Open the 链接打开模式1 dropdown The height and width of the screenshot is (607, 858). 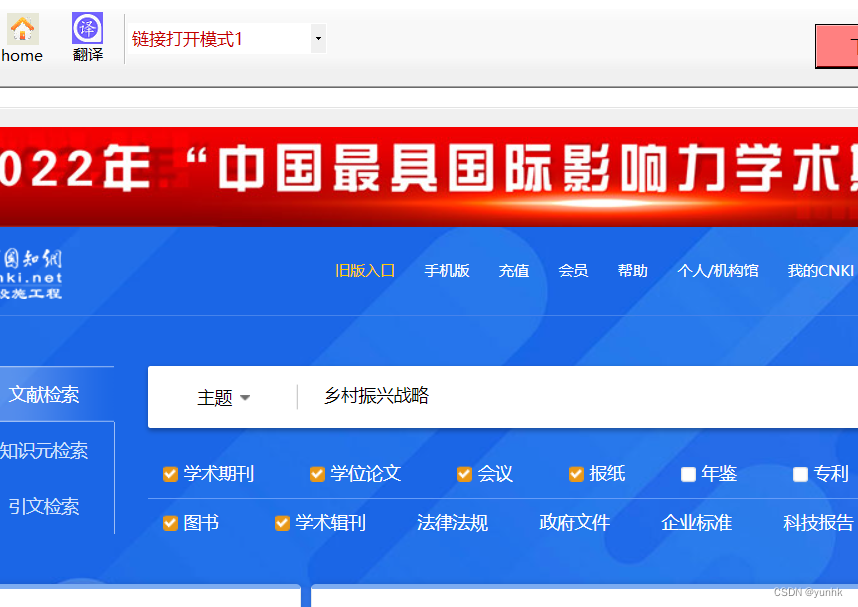pyautogui.click(x=318, y=39)
